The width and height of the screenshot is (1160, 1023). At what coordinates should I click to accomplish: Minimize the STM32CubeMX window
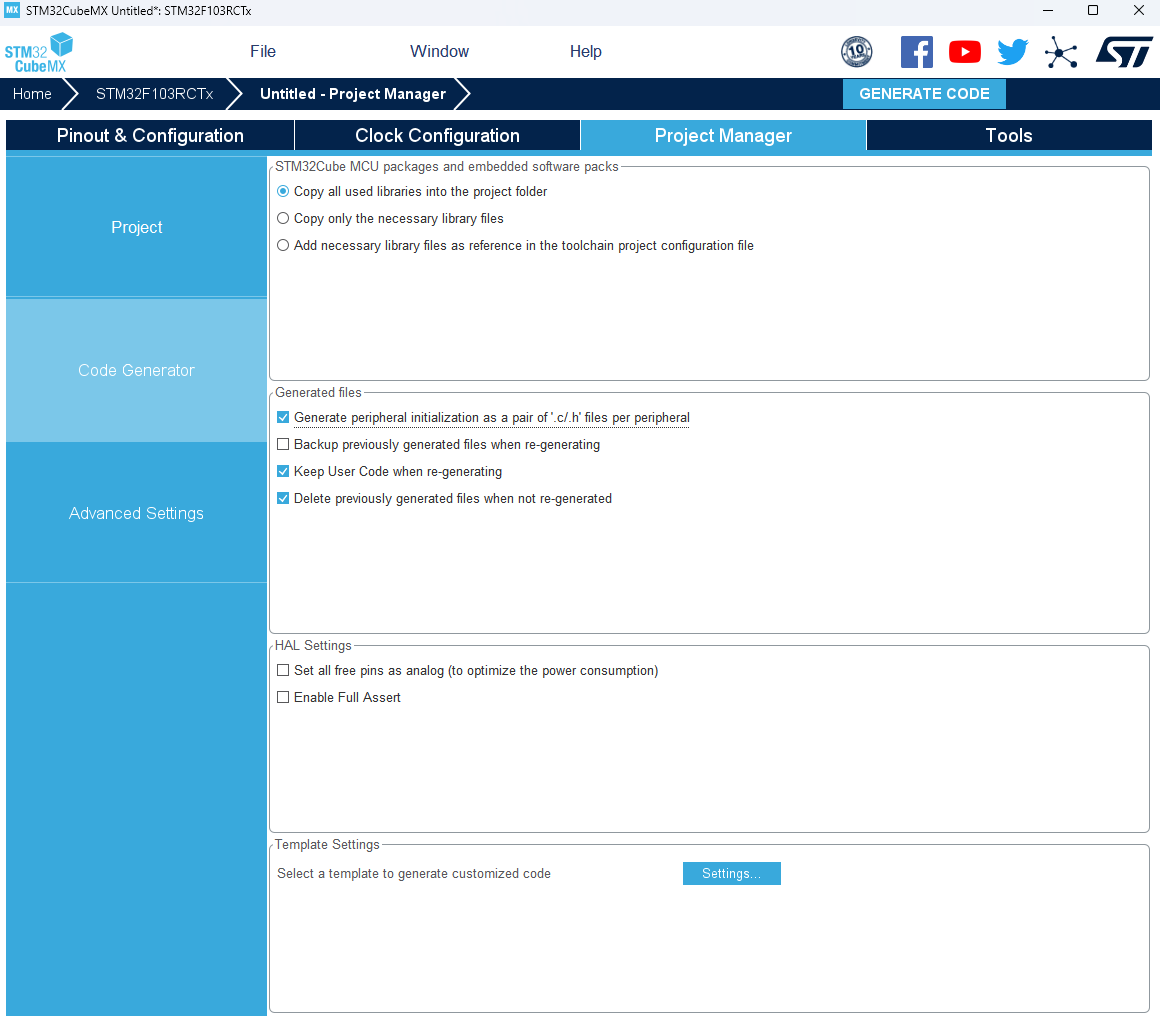(1048, 10)
